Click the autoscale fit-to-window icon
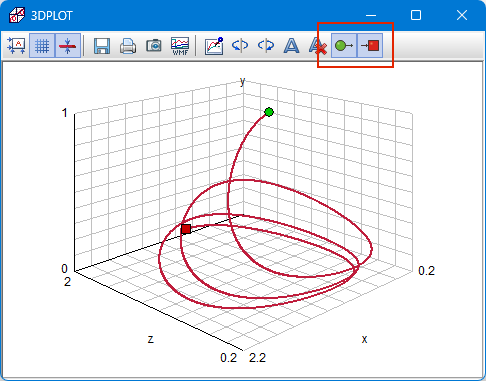 [x=16, y=45]
